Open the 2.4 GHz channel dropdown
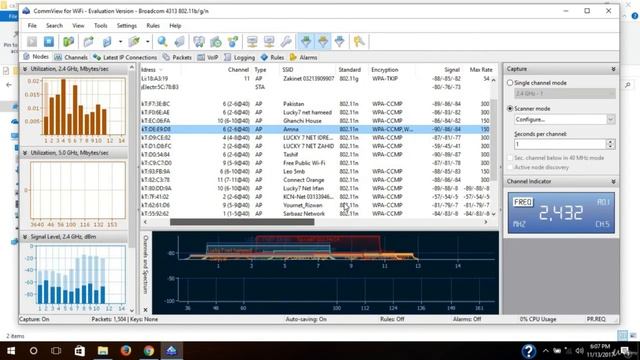Screen dimensions: 640x360 tap(564, 93)
